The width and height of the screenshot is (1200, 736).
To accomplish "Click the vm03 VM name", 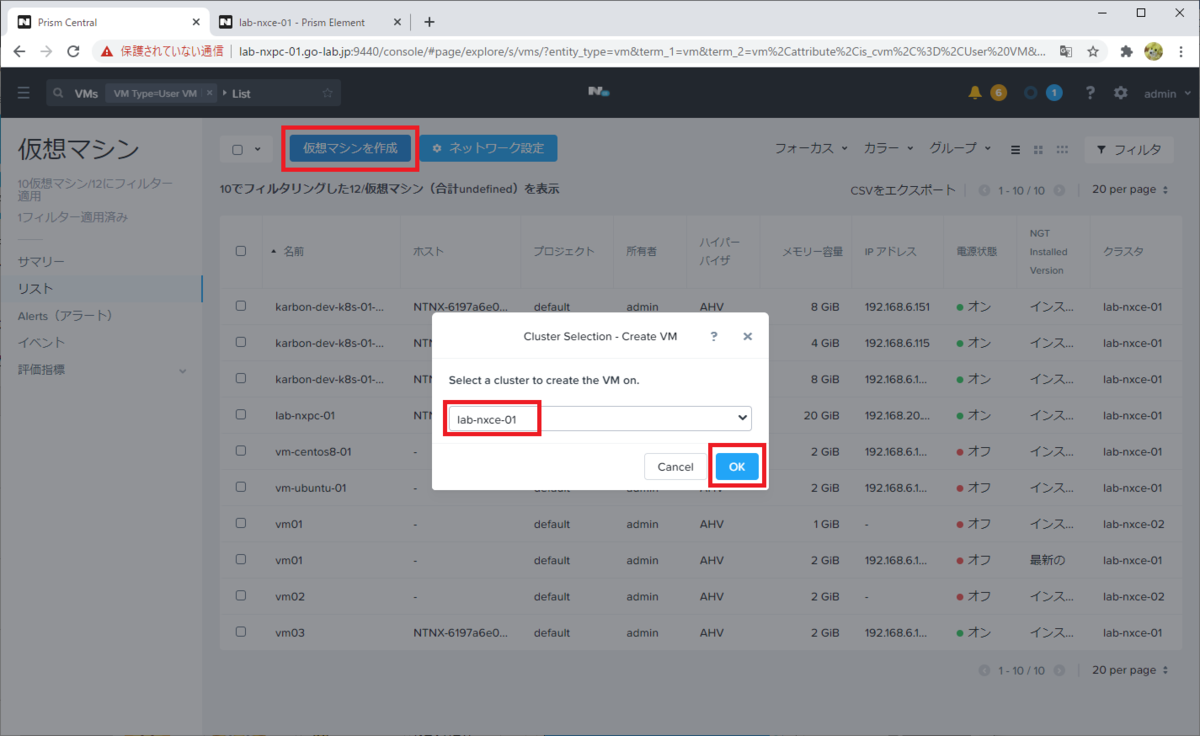I will [x=289, y=632].
